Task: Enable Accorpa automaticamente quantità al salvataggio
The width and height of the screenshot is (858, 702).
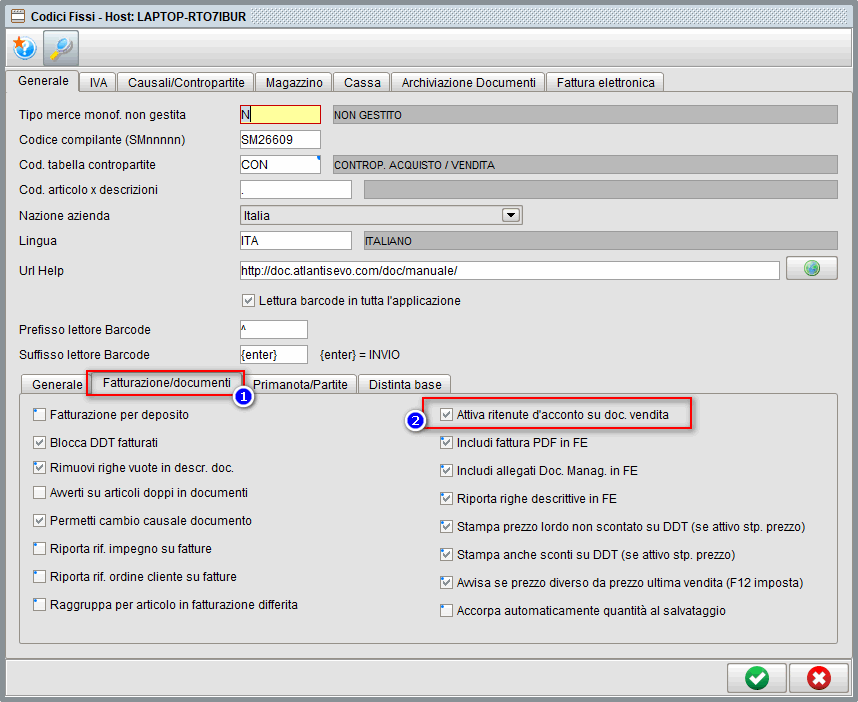Action: click(x=447, y=610)
